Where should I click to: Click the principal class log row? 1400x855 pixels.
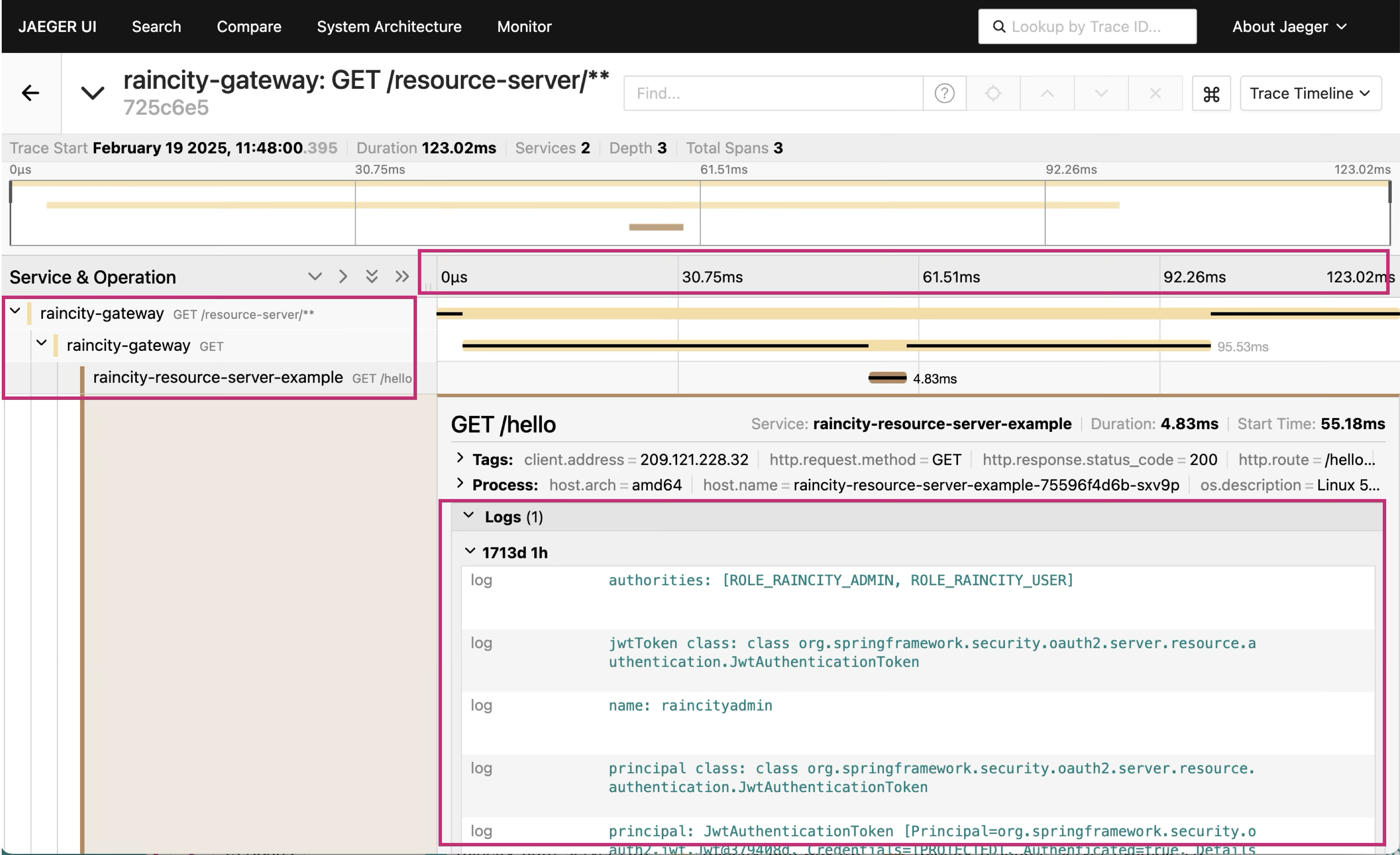pos(918,786)
